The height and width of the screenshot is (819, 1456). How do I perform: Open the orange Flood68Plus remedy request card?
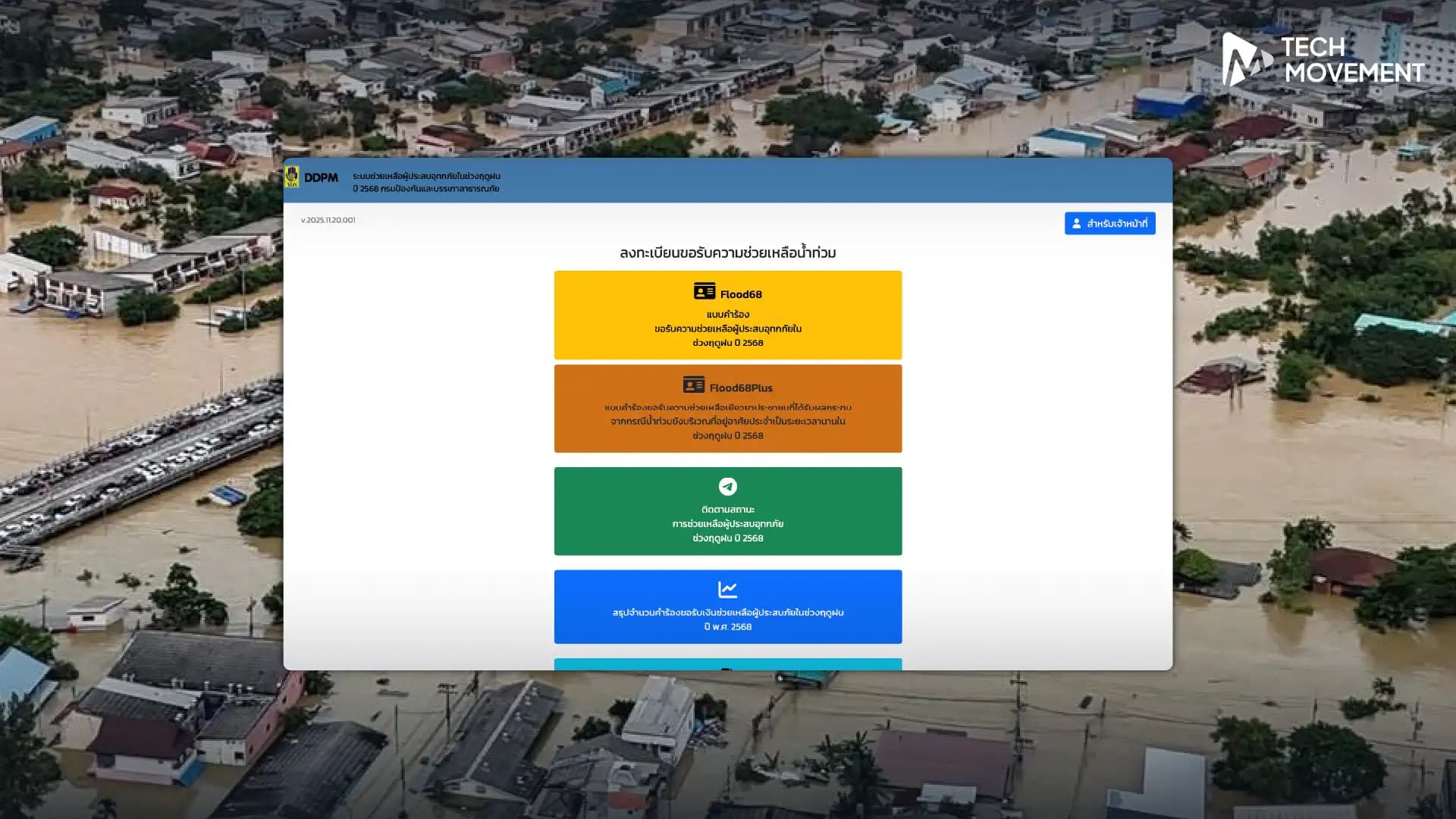[x=727, y=422]
